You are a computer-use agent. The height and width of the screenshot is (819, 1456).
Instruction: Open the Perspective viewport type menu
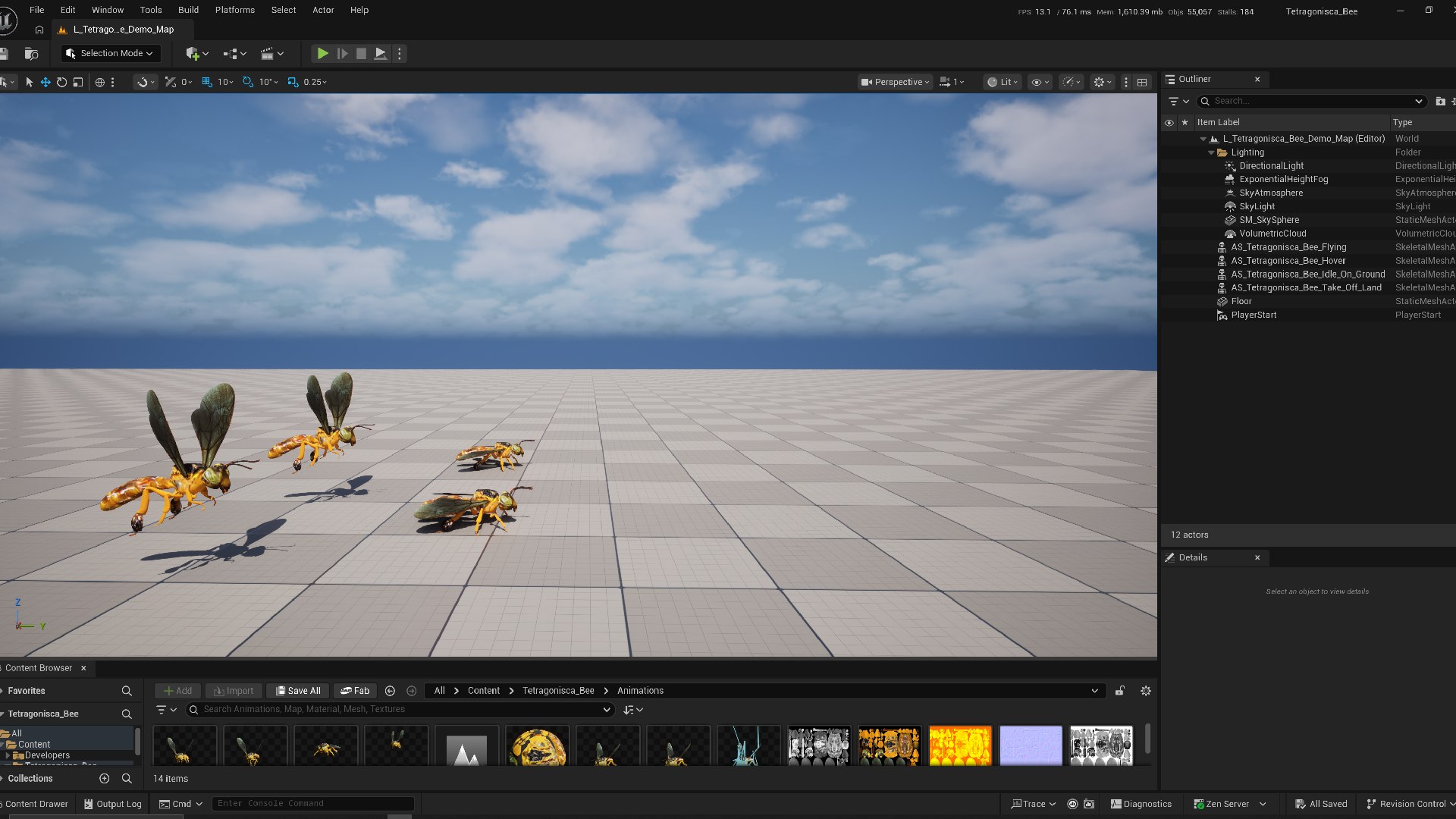click(x=895, y=82)
